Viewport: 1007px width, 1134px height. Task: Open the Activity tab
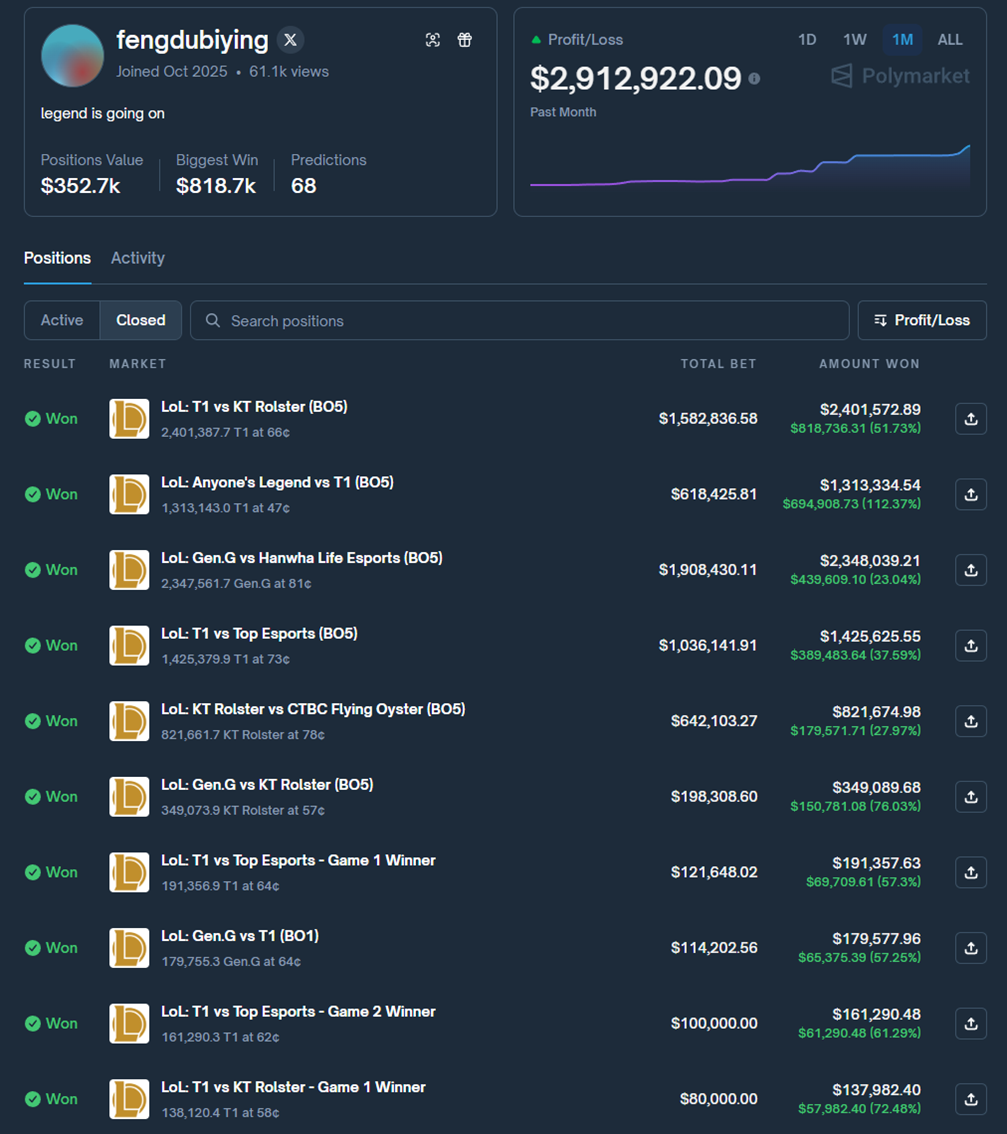[x=138, y=258]
